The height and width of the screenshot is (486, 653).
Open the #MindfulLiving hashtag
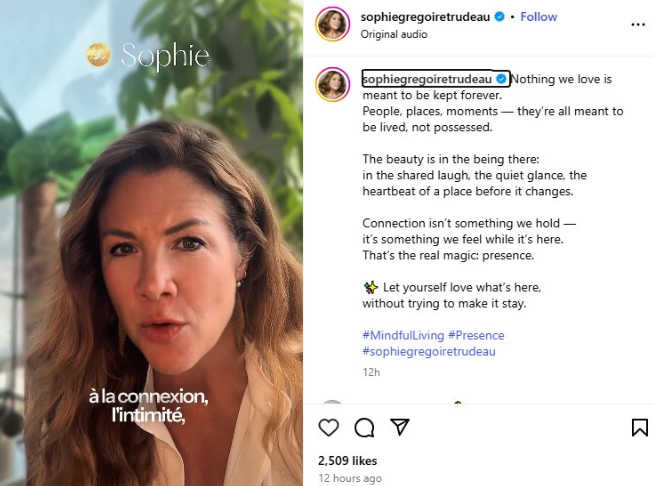tap(402, 335)
